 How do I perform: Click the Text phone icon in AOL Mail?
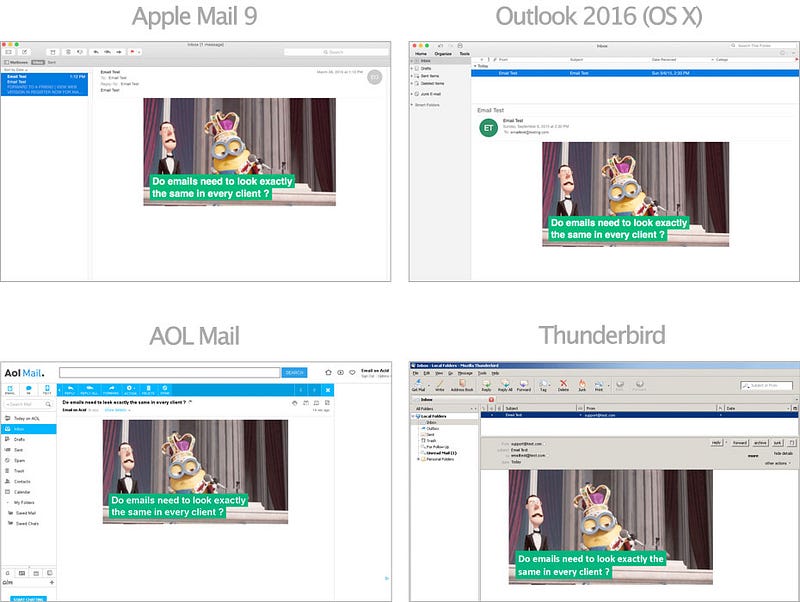[x=46, y=390]
